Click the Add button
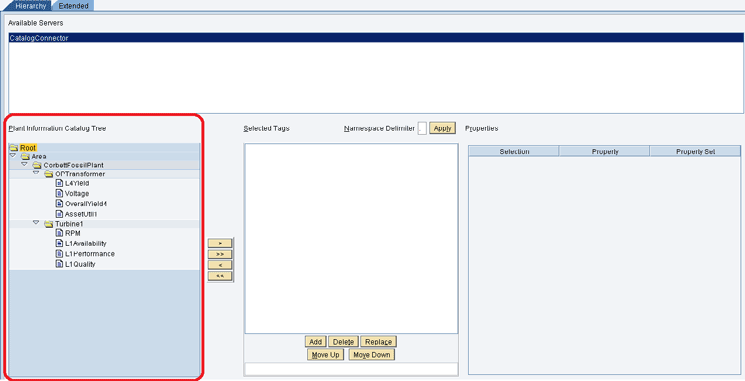 pos(315,342)
